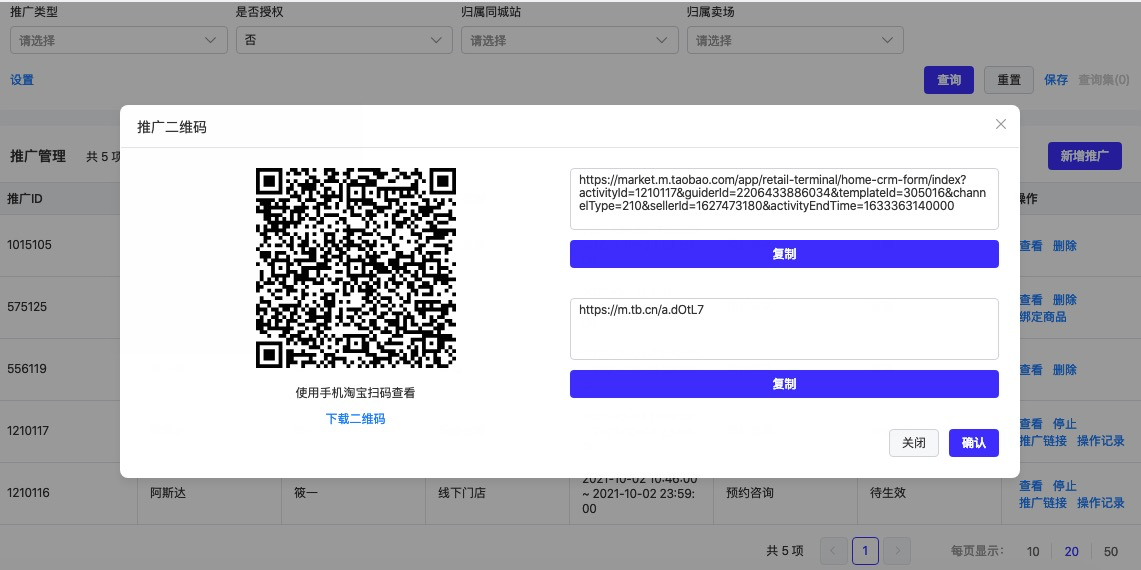1141x570 pixels.
Task: Open 推广链接 for row 1210116
Action: (x=1043, y=502)
